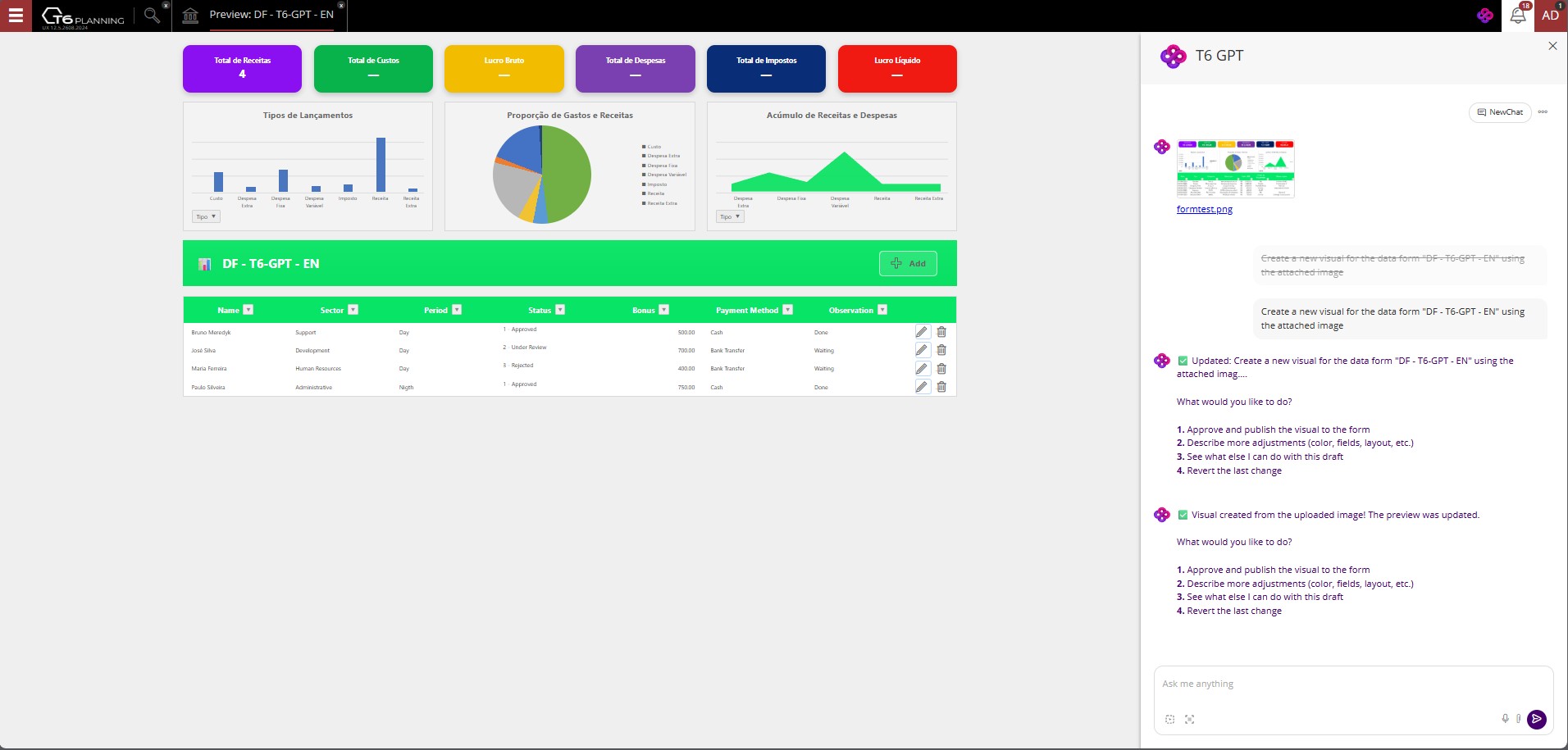Edit the Maria Ferreira row with pencil icon

(923, 369)
